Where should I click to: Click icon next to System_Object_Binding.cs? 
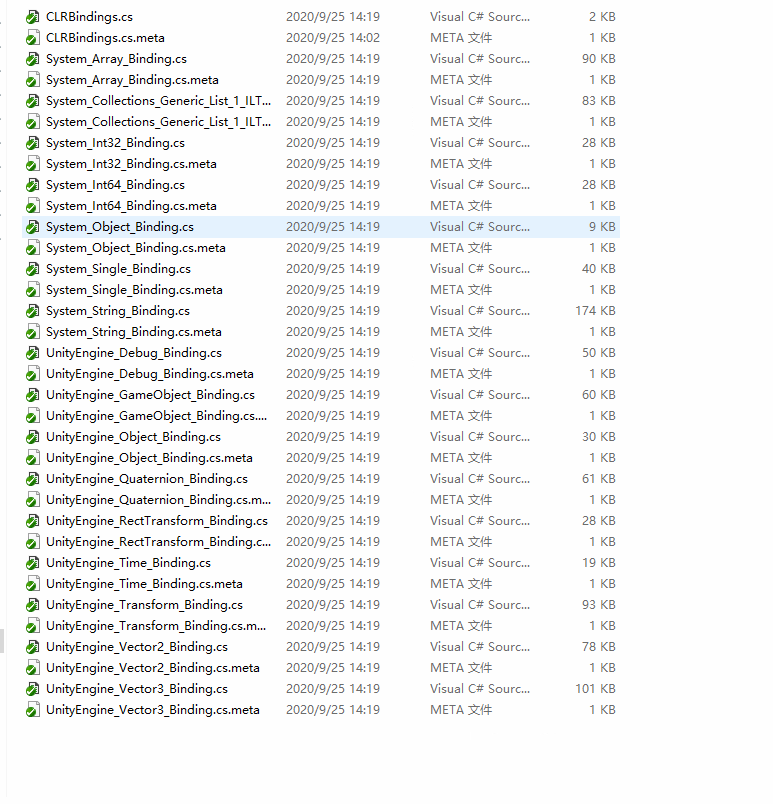tap(34, 227)
